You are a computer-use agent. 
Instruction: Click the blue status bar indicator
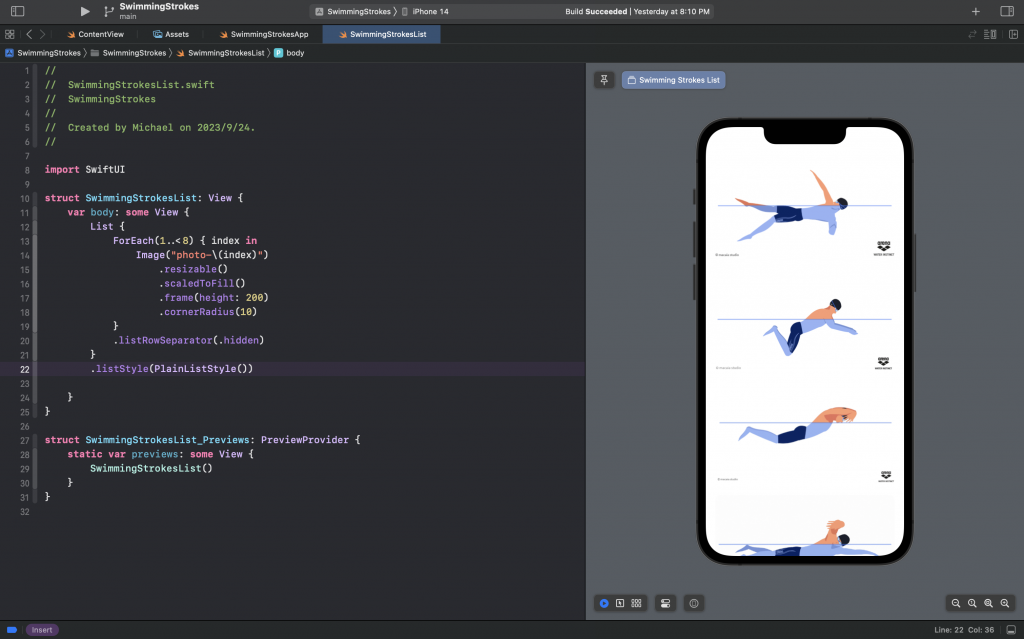tap(12, 630)
